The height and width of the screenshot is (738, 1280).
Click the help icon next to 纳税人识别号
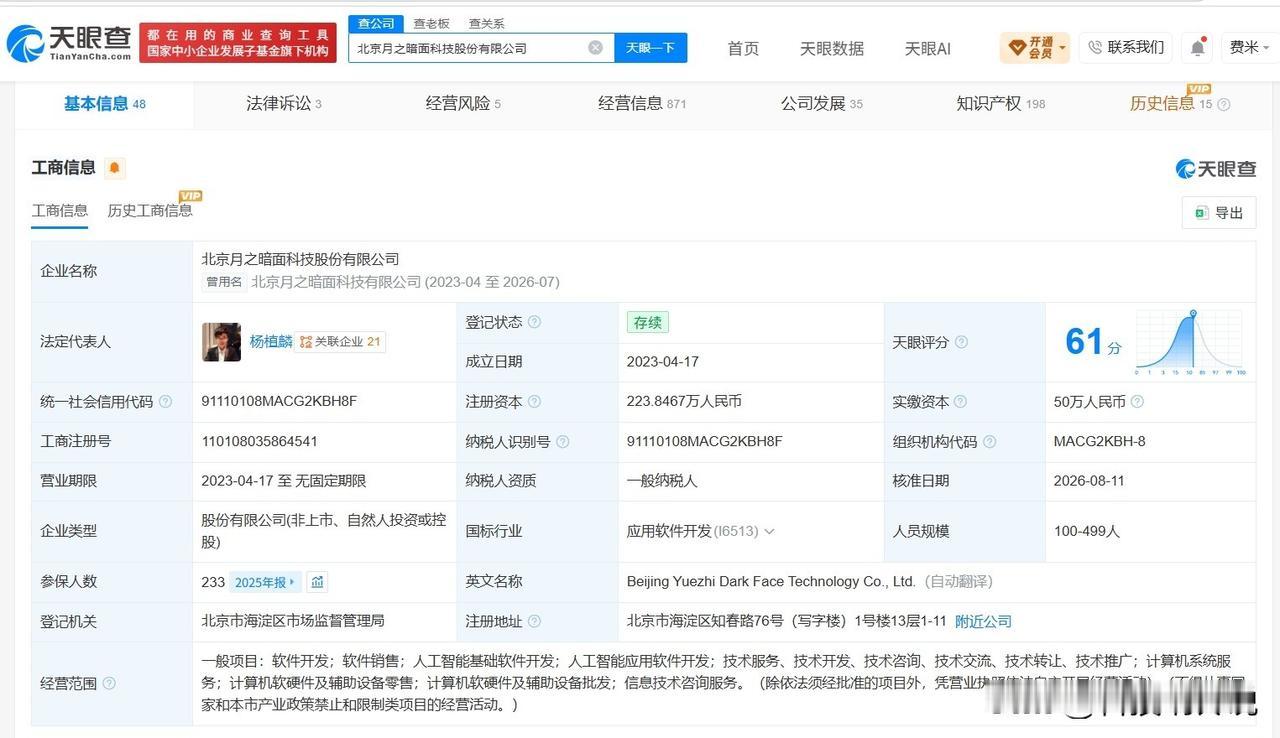[562, 441]
